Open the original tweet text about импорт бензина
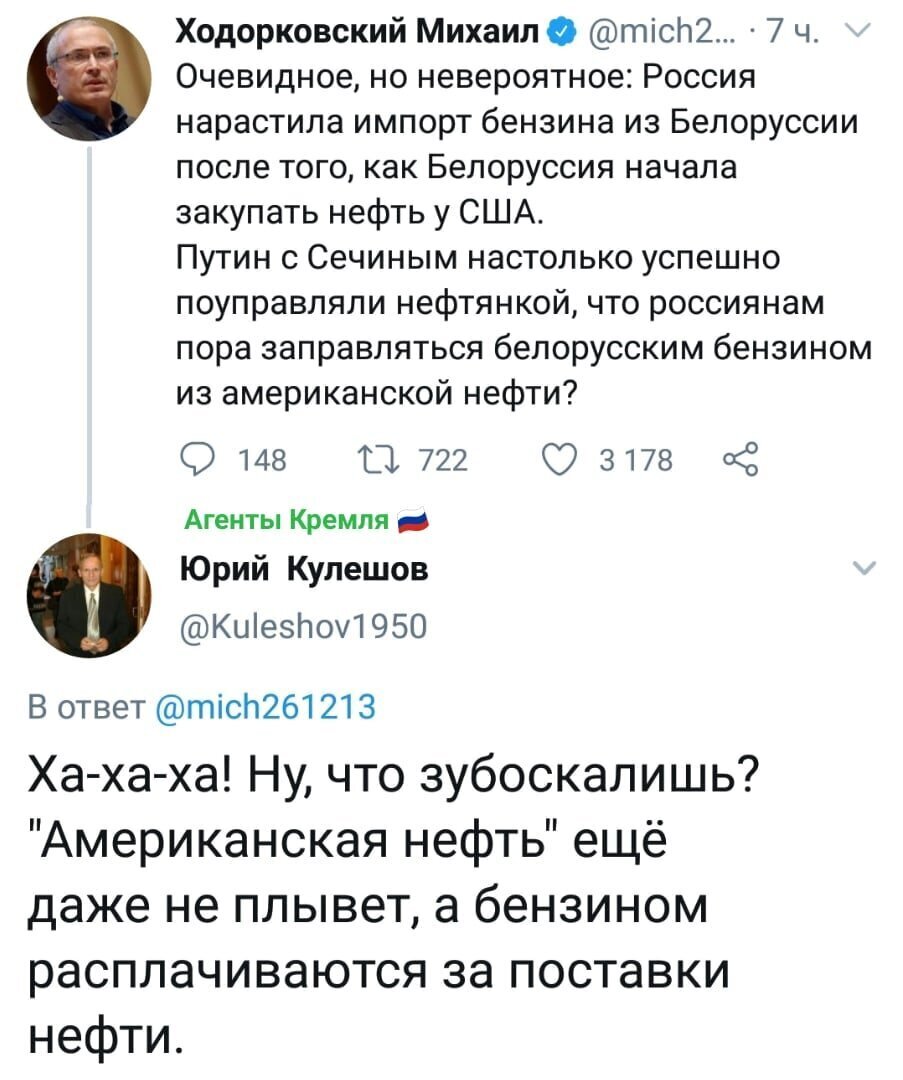Screen dimensions: 903x1080 point(525,235)
